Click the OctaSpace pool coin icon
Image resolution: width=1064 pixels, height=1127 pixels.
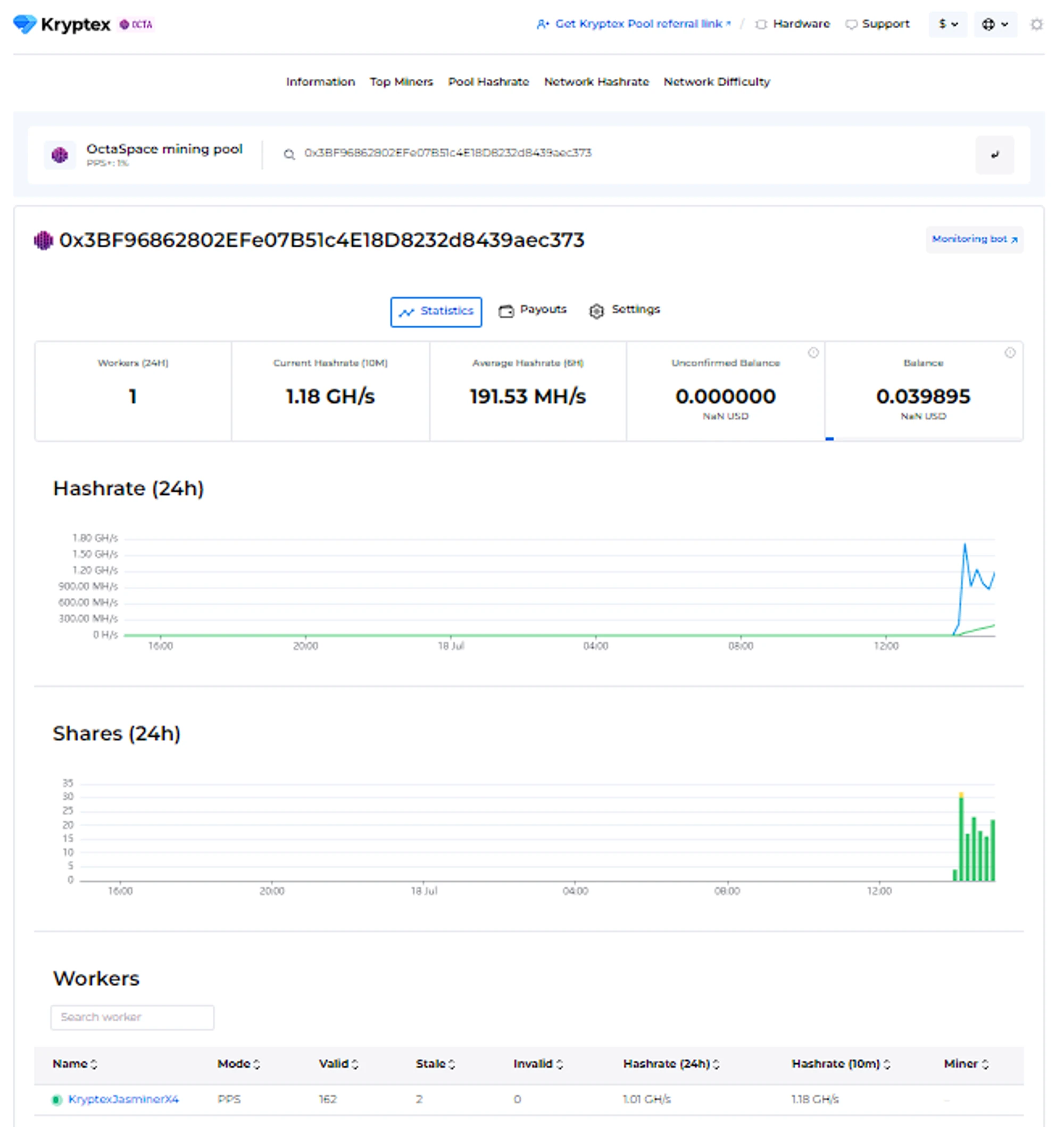[60, 155]
